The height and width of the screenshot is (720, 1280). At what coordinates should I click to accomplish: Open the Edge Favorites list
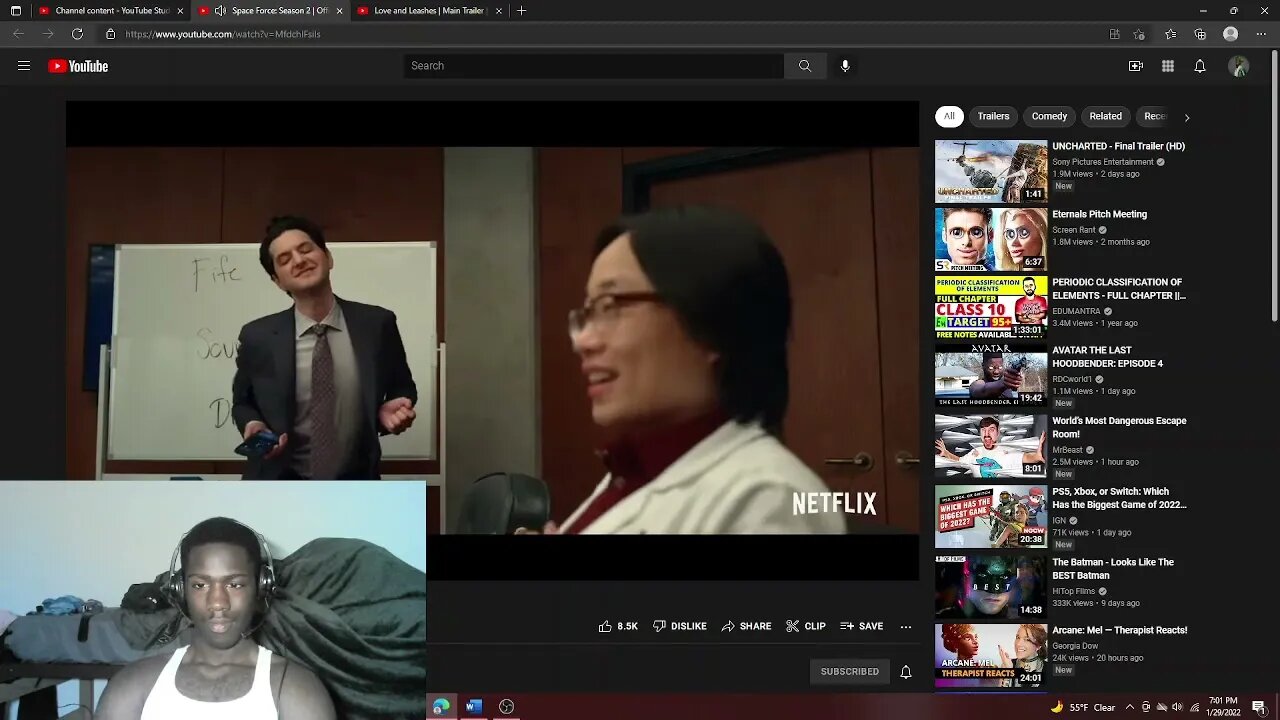pos(1170,34)
